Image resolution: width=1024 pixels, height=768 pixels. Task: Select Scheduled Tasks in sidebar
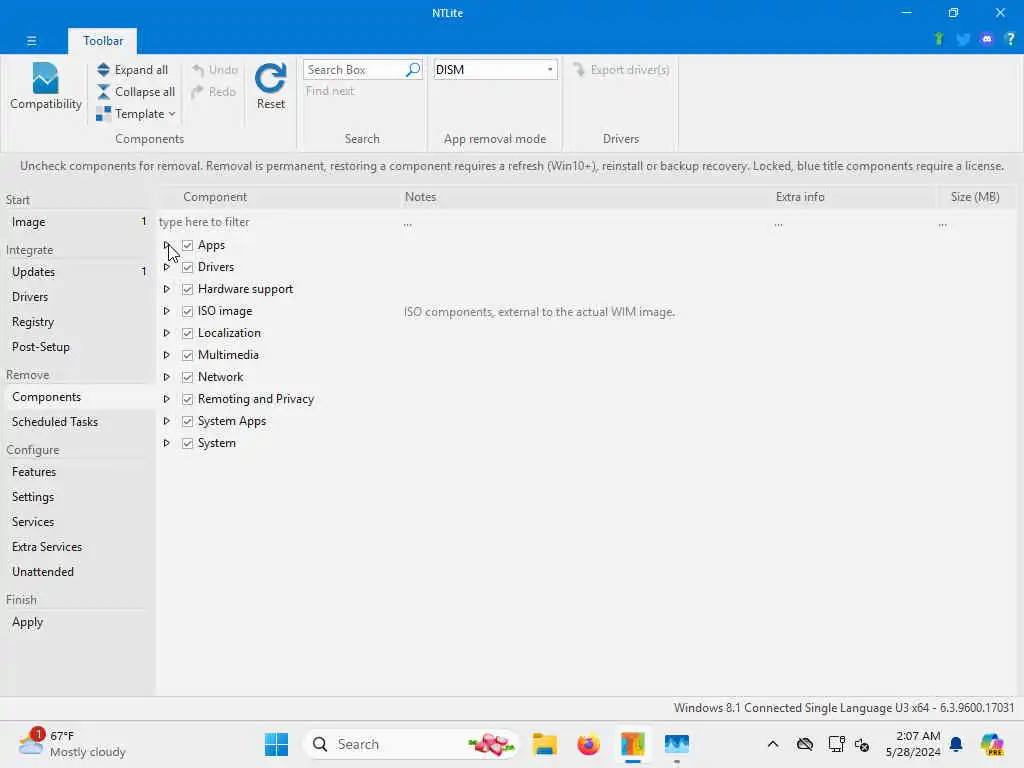77,422
